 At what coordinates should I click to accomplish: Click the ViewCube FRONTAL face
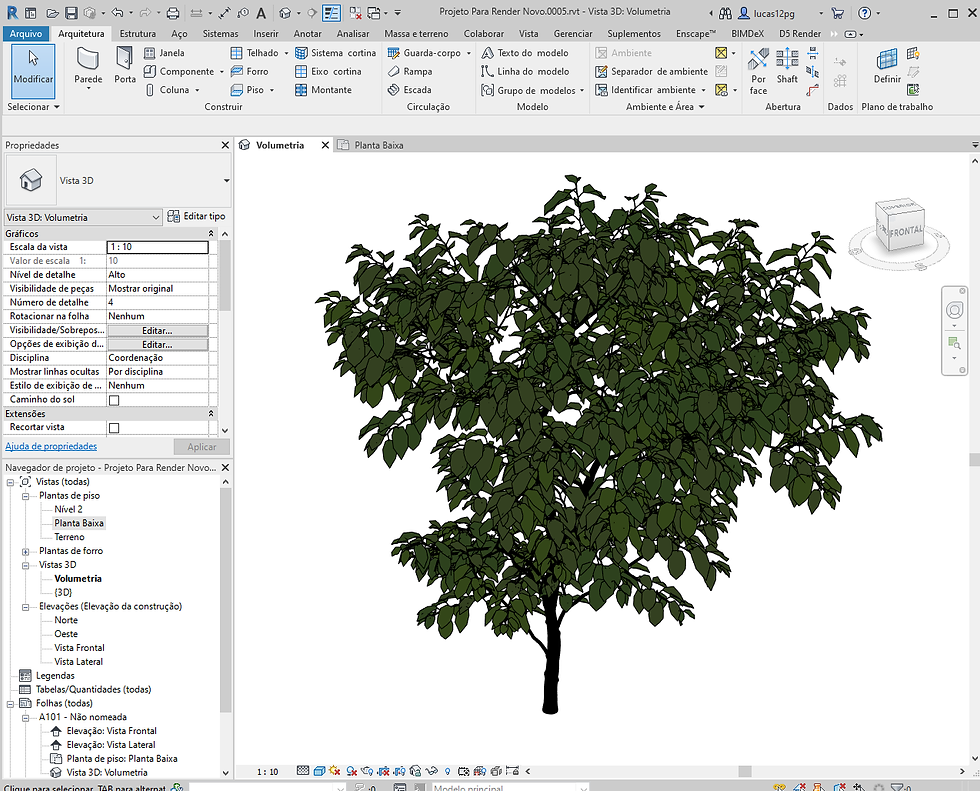click(x=906, y=231)
